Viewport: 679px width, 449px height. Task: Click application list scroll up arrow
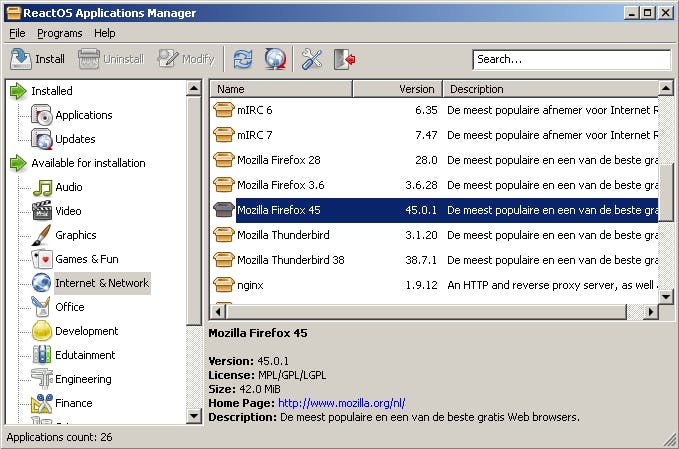(x=665, y=89)
